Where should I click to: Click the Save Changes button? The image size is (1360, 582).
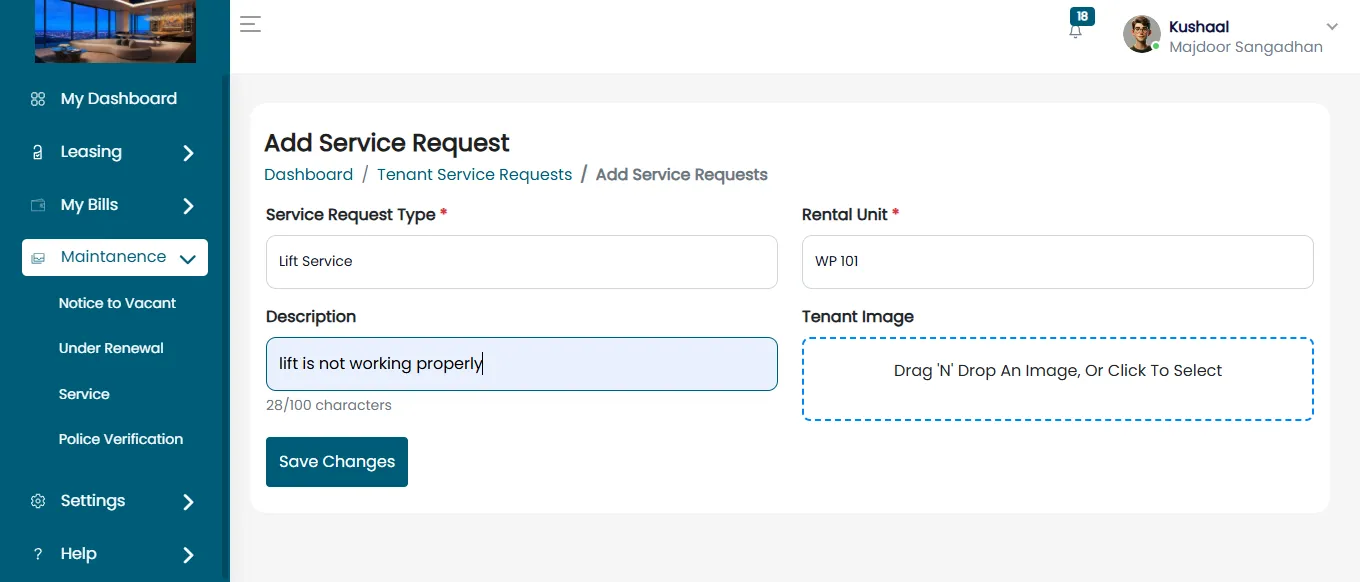tap(337, 462)
